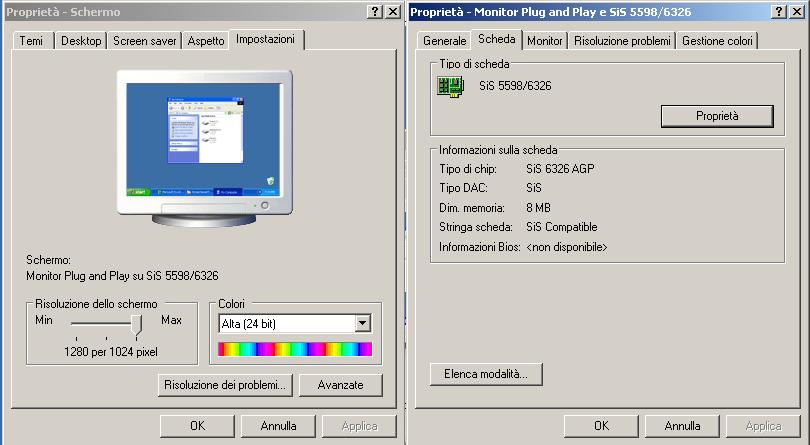
Task: Click the screen resolution slider handle
Action: [x=136, y=325]
